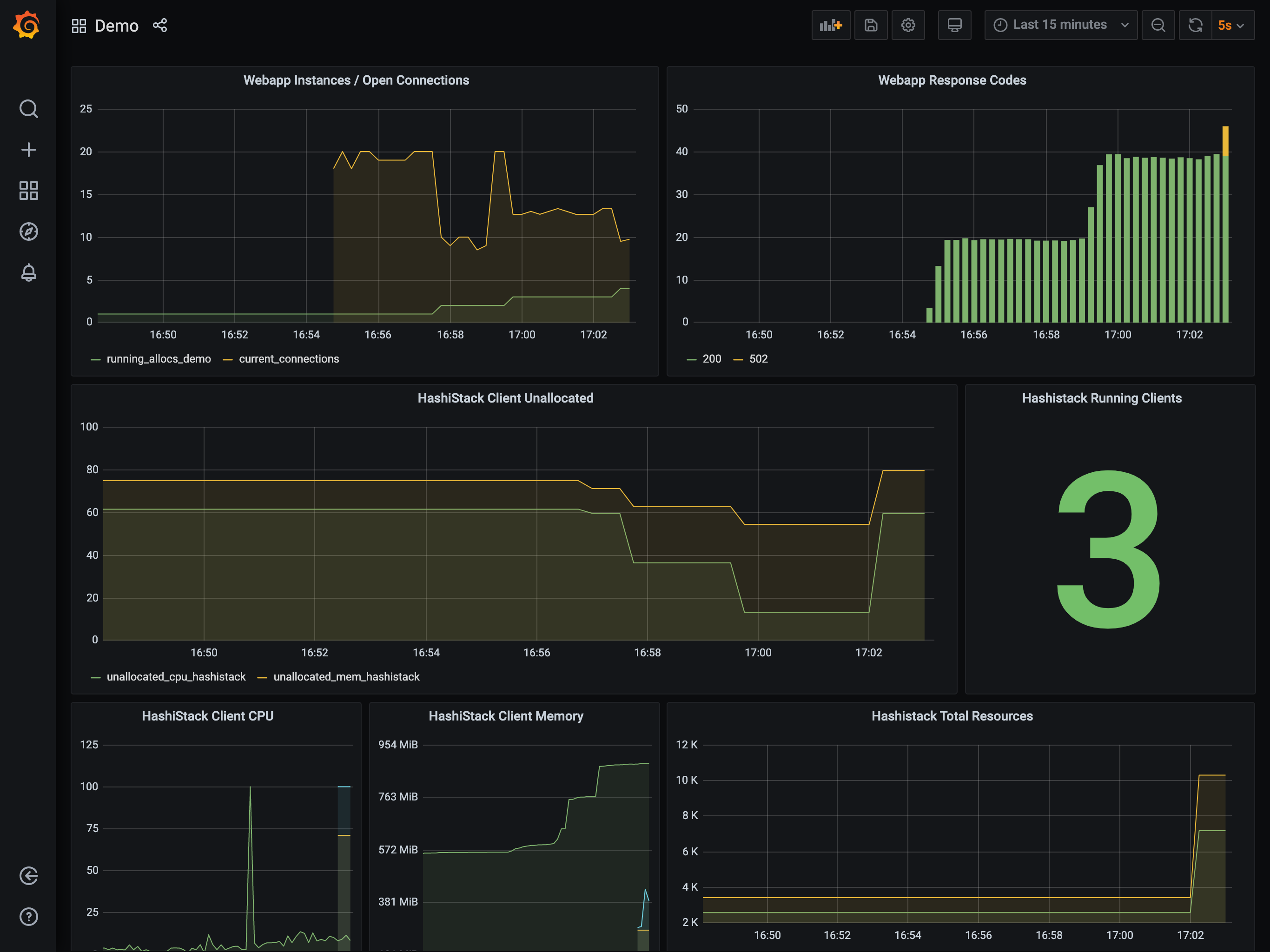Open the sidebar search icon
This screenshot has height=952, width=1270.
[x=29, y=108]
